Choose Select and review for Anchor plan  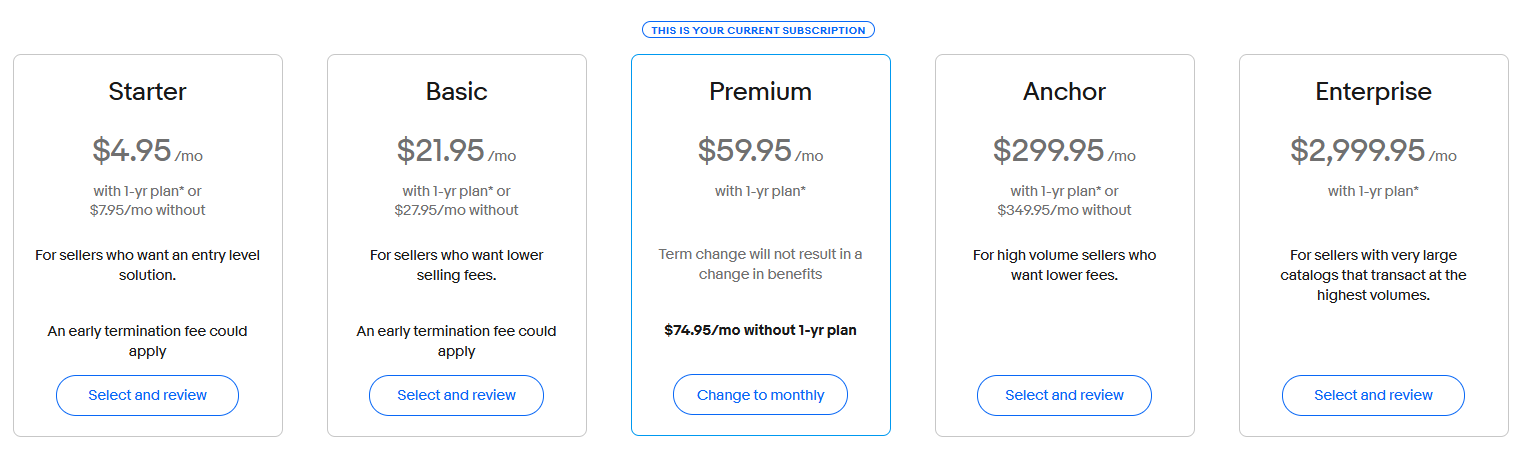pyautogui.click(x=1064, y=395)
